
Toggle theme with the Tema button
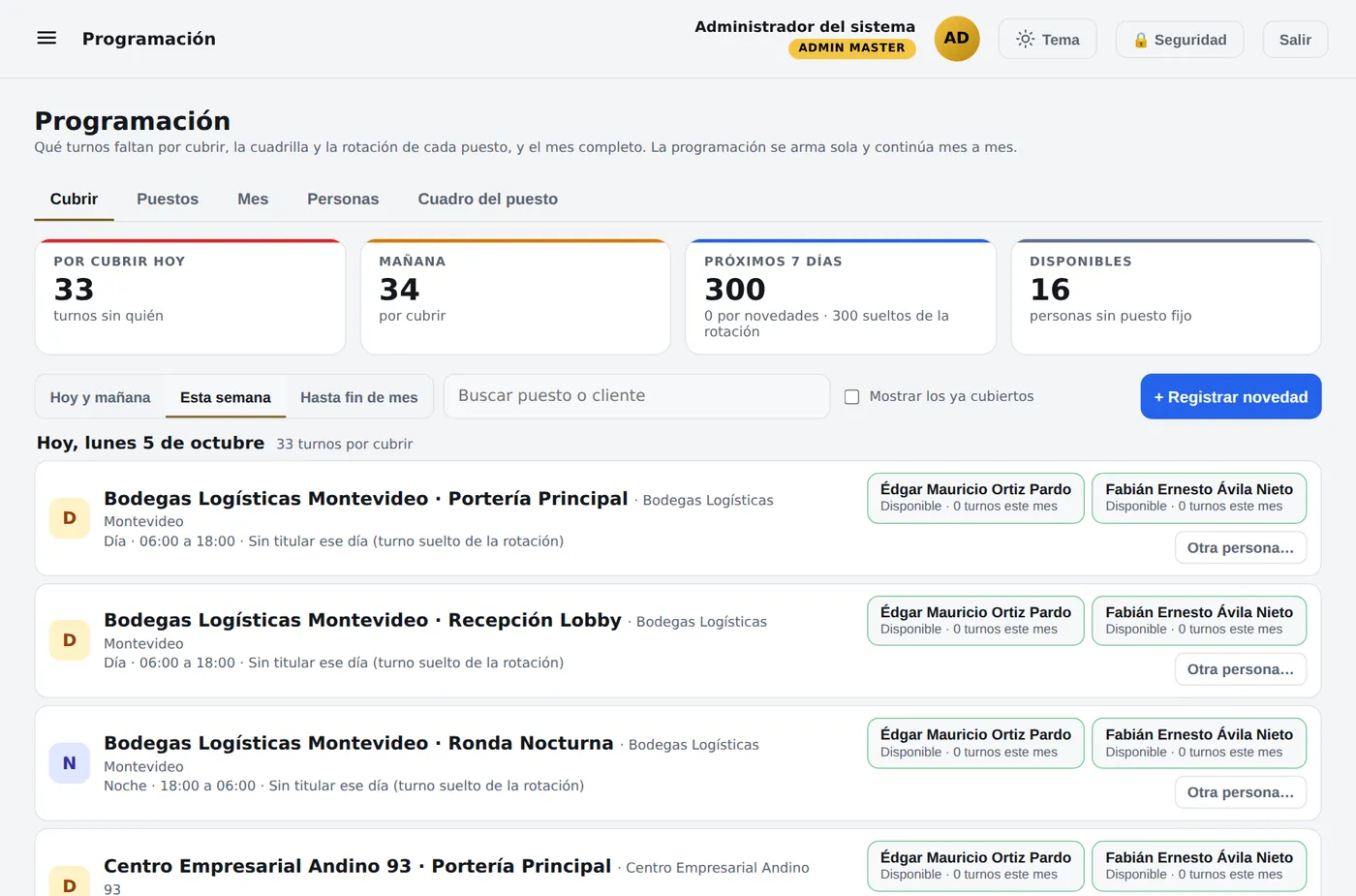[x=1048, y=39]
